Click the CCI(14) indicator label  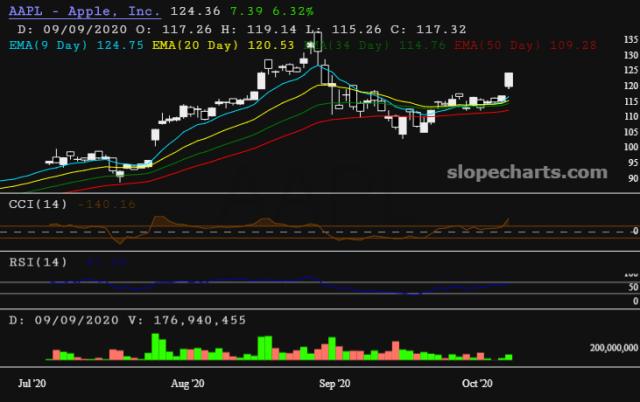pyautogui.click(x=38, y=204)
